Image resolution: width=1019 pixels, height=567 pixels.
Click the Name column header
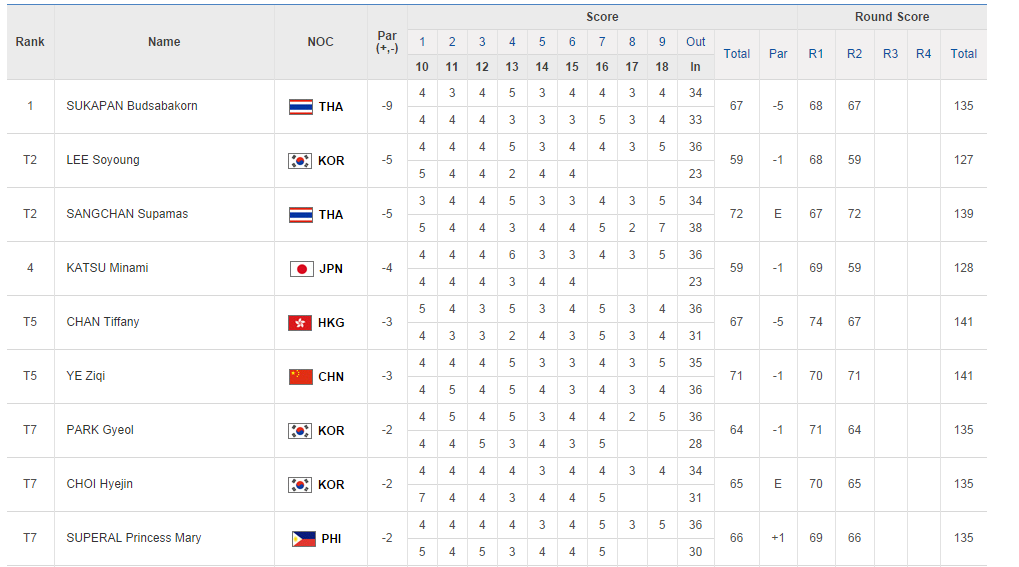coord(164,42)
